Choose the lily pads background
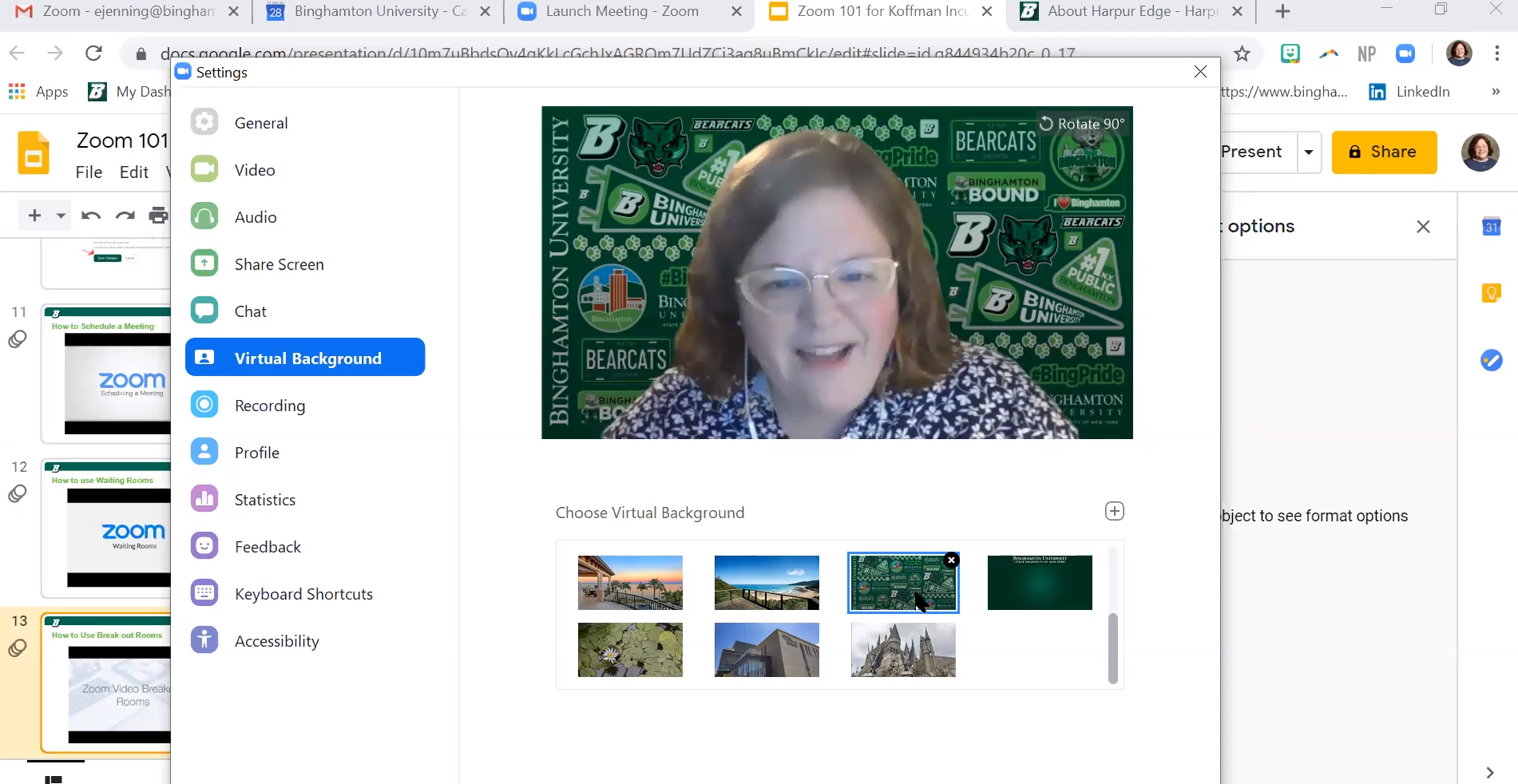The height and width of the screenshot is (784, 1518). (630, 650)
